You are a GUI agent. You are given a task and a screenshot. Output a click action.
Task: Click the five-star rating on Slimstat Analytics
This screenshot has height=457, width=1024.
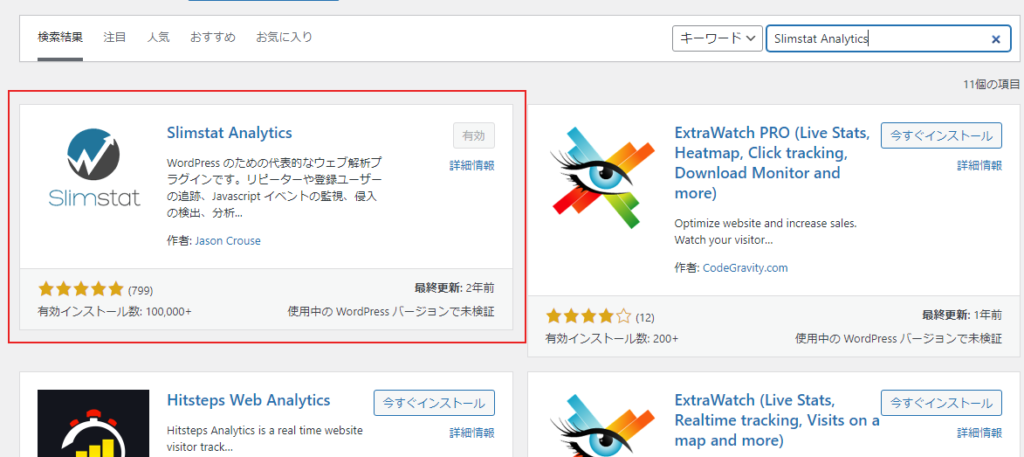(x=81, y=289)
